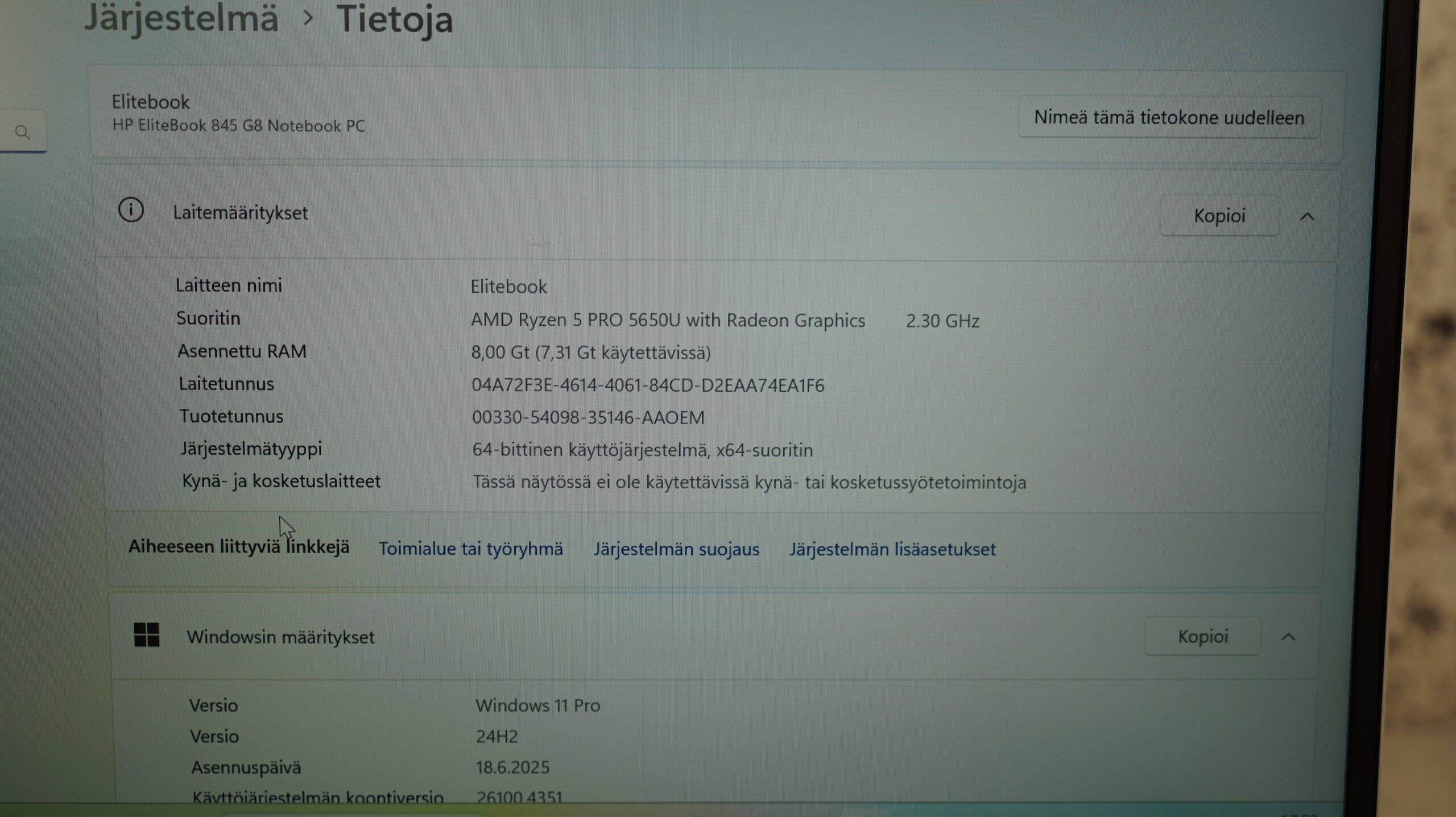Screen dimensions: 1456x817
Task: Copy device specifications with Kopioi button
Action: [1219, 215]
